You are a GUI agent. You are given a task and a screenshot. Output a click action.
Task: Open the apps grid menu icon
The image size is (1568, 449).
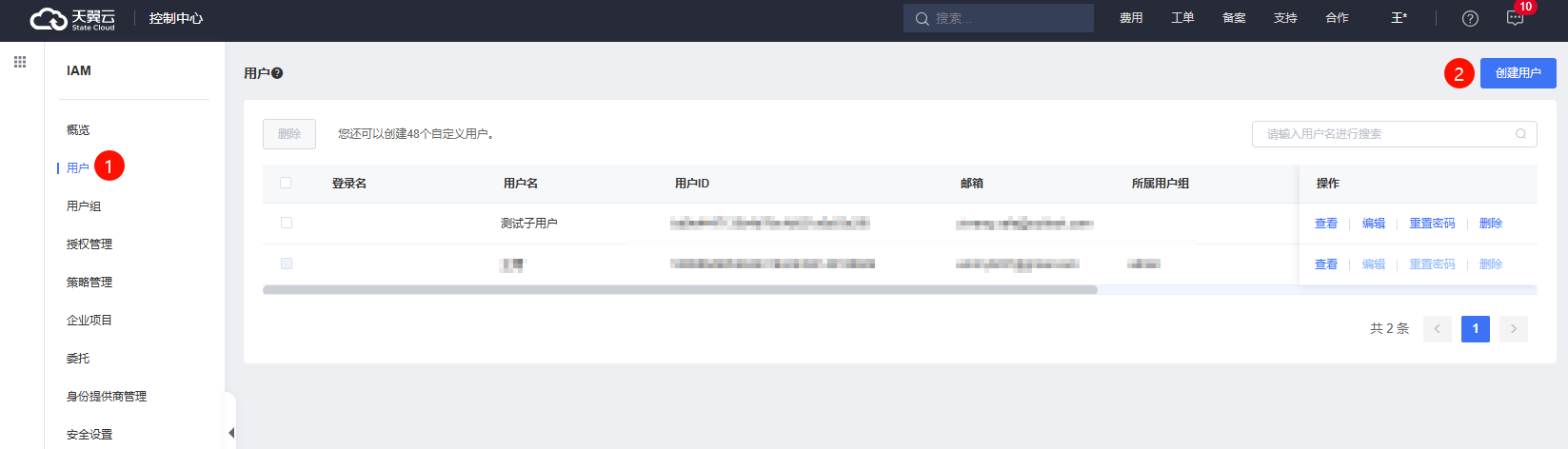20,62
